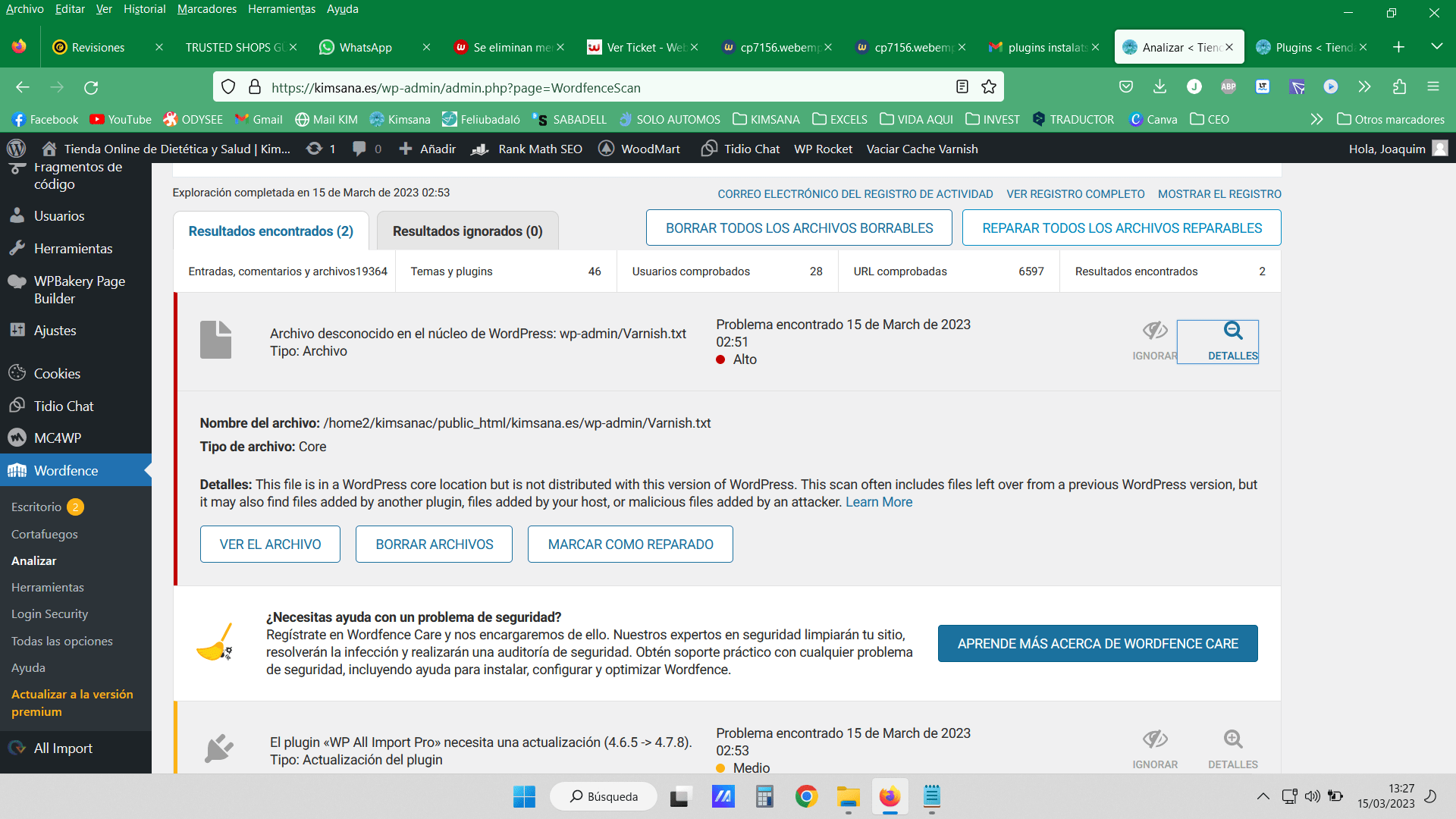The image size is (1456, 819).
Task: Open Login Security in Wordfence submenu
Action: (x=49, y=613)
